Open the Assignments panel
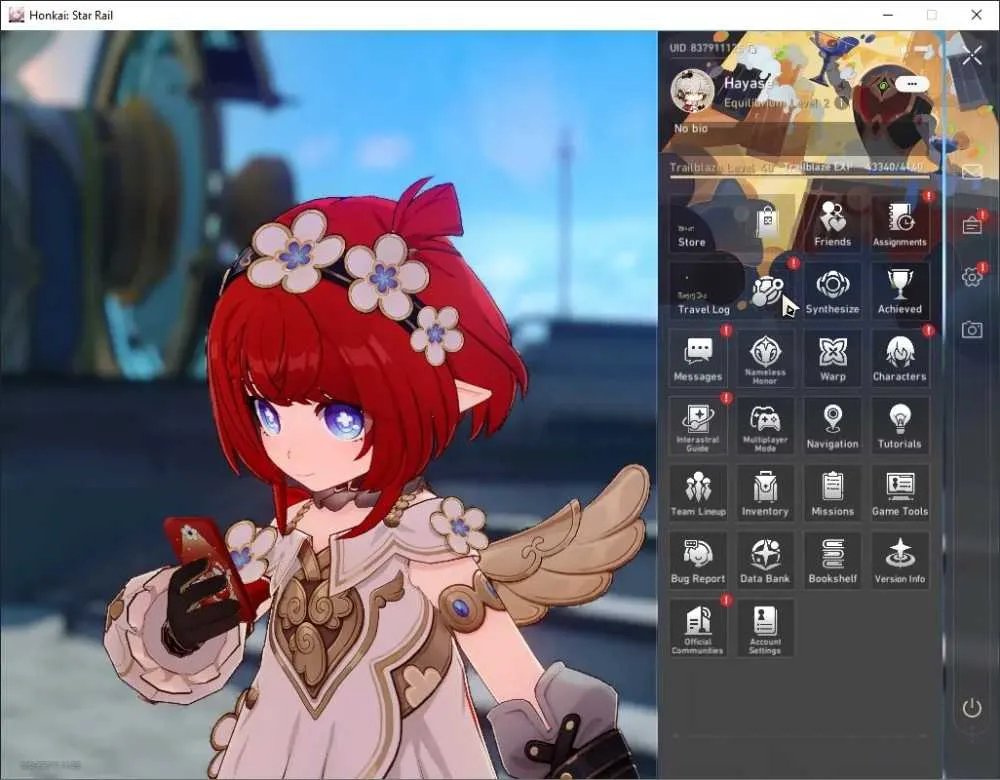The height and width of the screenshot is (780, 1000). coord(900,224)
